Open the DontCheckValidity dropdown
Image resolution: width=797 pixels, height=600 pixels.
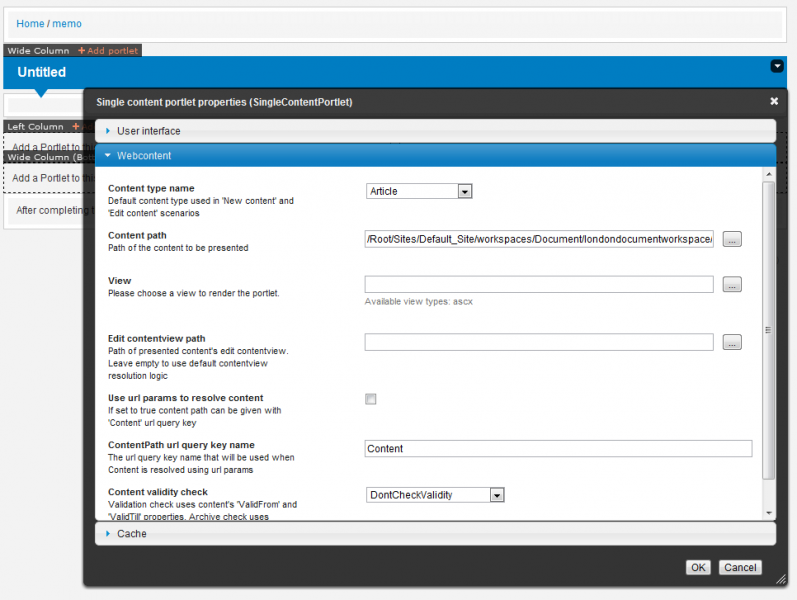(x=435, y=495)
